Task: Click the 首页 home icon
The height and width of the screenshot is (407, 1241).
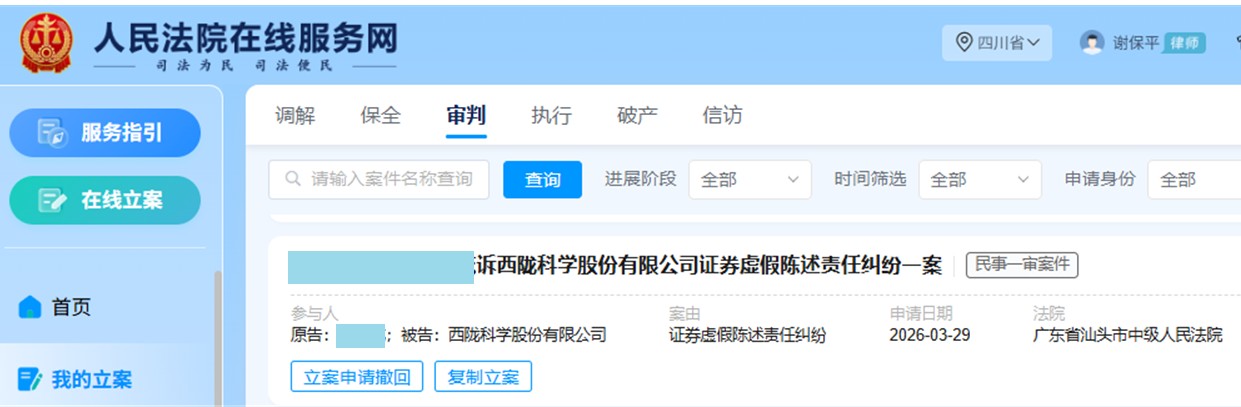Action: (30, 307)
